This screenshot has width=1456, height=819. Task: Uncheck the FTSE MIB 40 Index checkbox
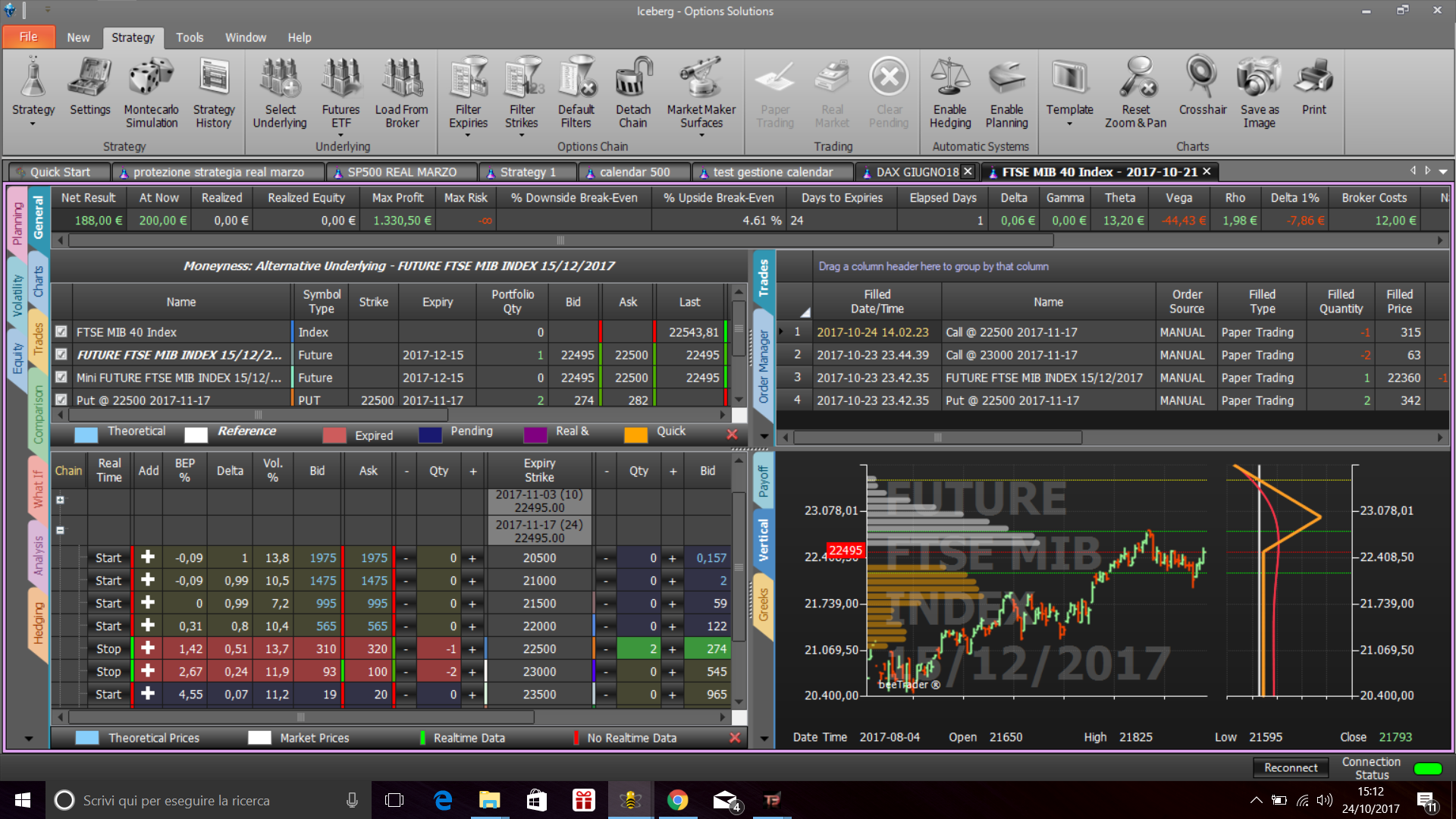coord(61,332)
